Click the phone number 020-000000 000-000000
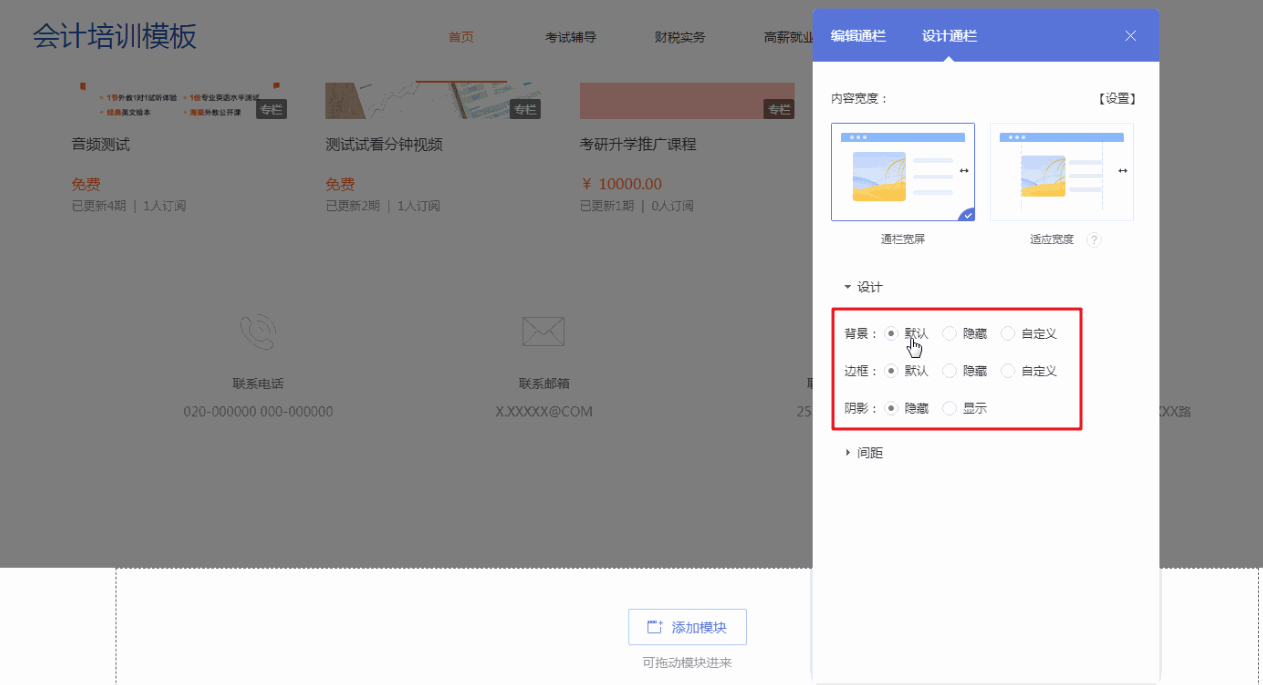This screenshot has width=1263, height=685. point(258,412)
